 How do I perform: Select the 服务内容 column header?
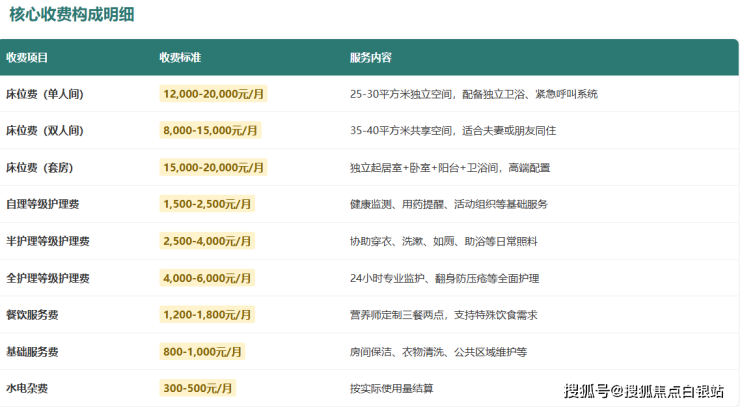(x=371, y=57)
